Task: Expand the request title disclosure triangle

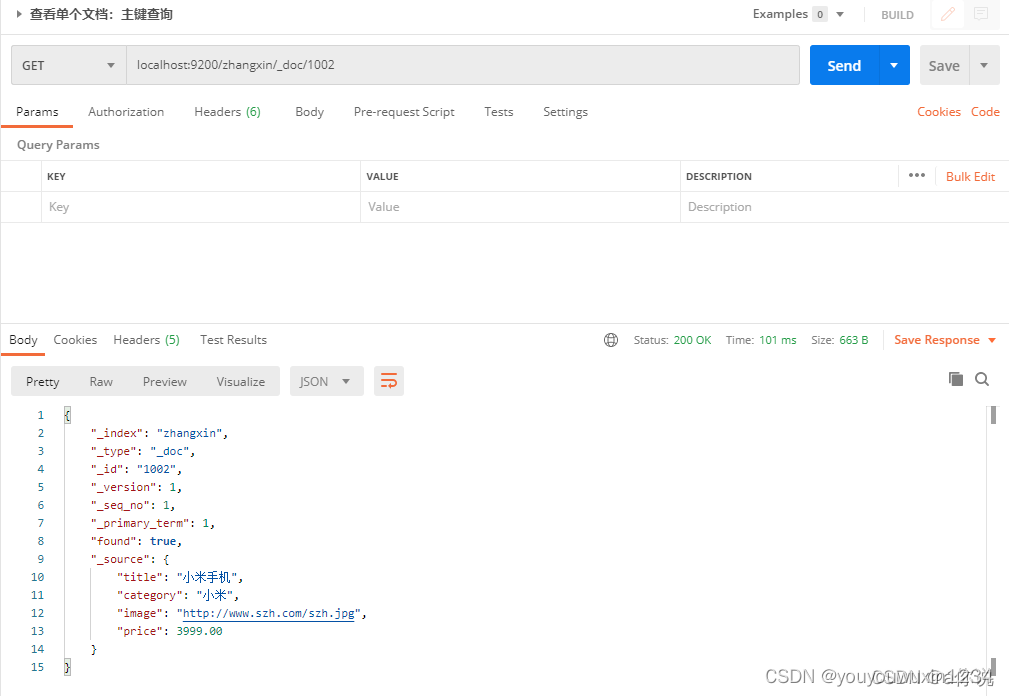Action: pyautogui.click(x=19, y=14)
